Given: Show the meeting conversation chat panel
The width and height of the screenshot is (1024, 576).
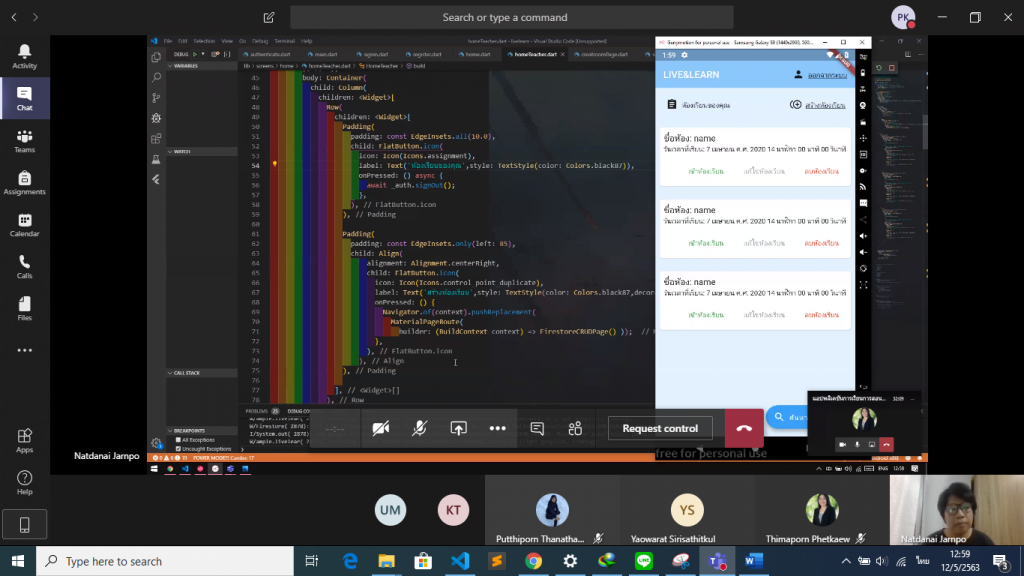Looking at the screenshot, I should click(537, 428).
